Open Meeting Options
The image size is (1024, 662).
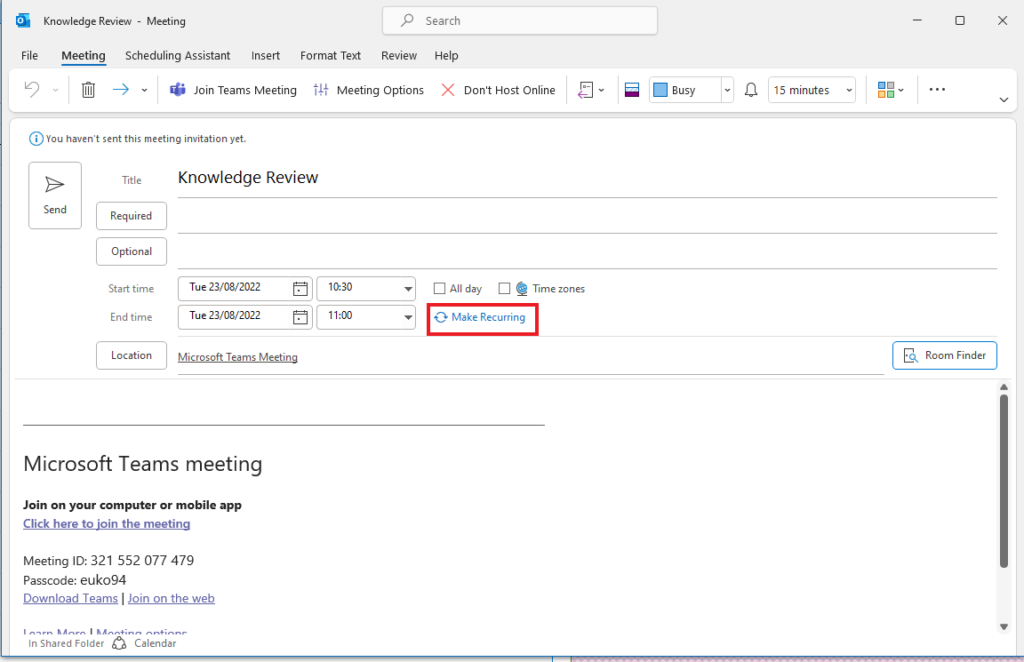368,90
